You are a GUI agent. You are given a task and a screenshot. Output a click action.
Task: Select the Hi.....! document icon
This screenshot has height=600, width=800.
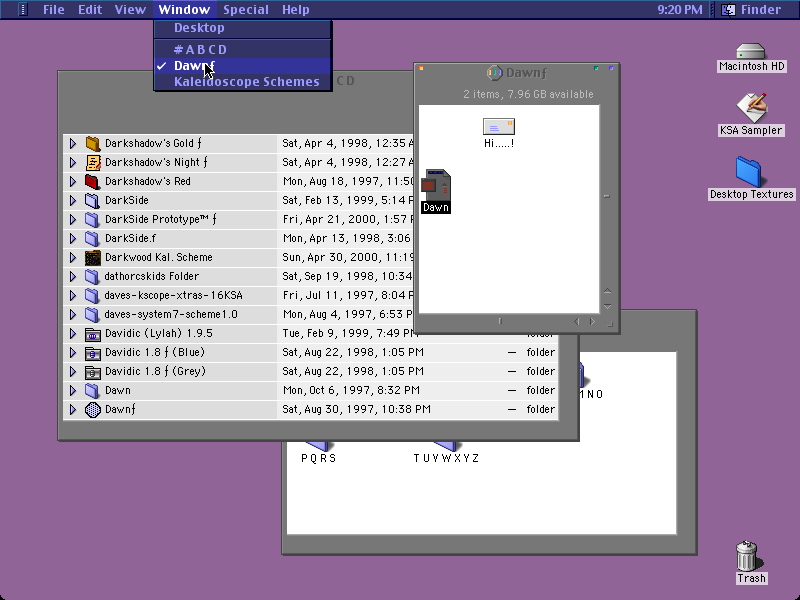click(x=499, y=127)
